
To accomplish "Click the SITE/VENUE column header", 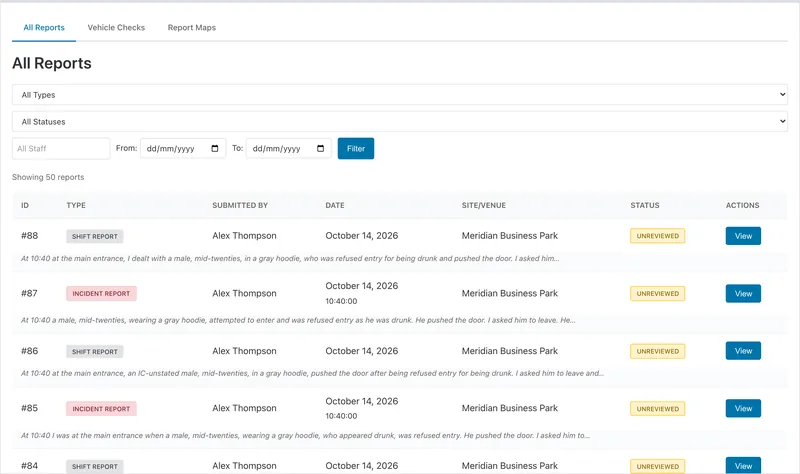I will pos(484,205).
